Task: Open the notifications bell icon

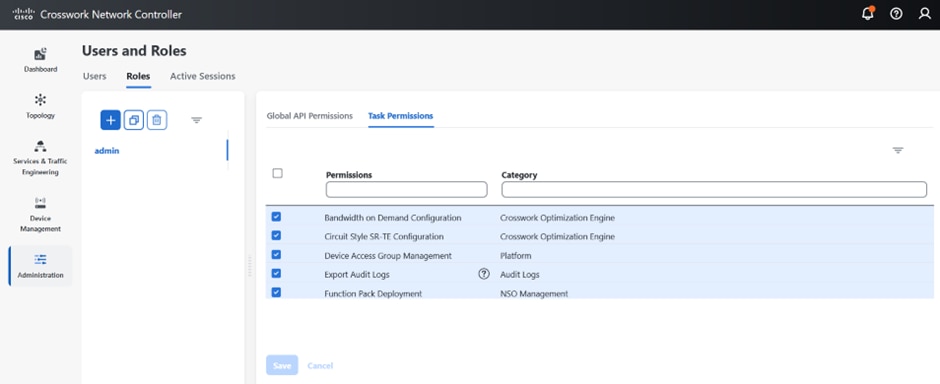Action: pos(867,14)
